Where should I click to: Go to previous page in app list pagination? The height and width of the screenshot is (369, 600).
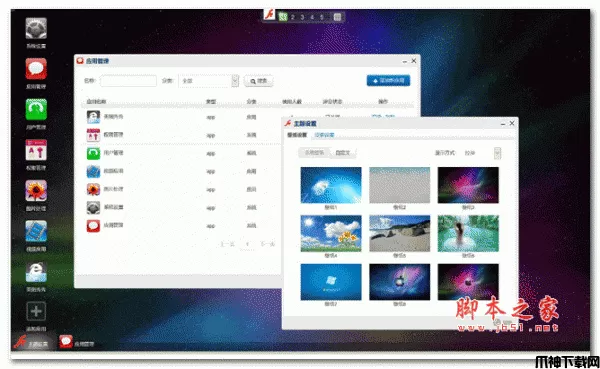227,244
